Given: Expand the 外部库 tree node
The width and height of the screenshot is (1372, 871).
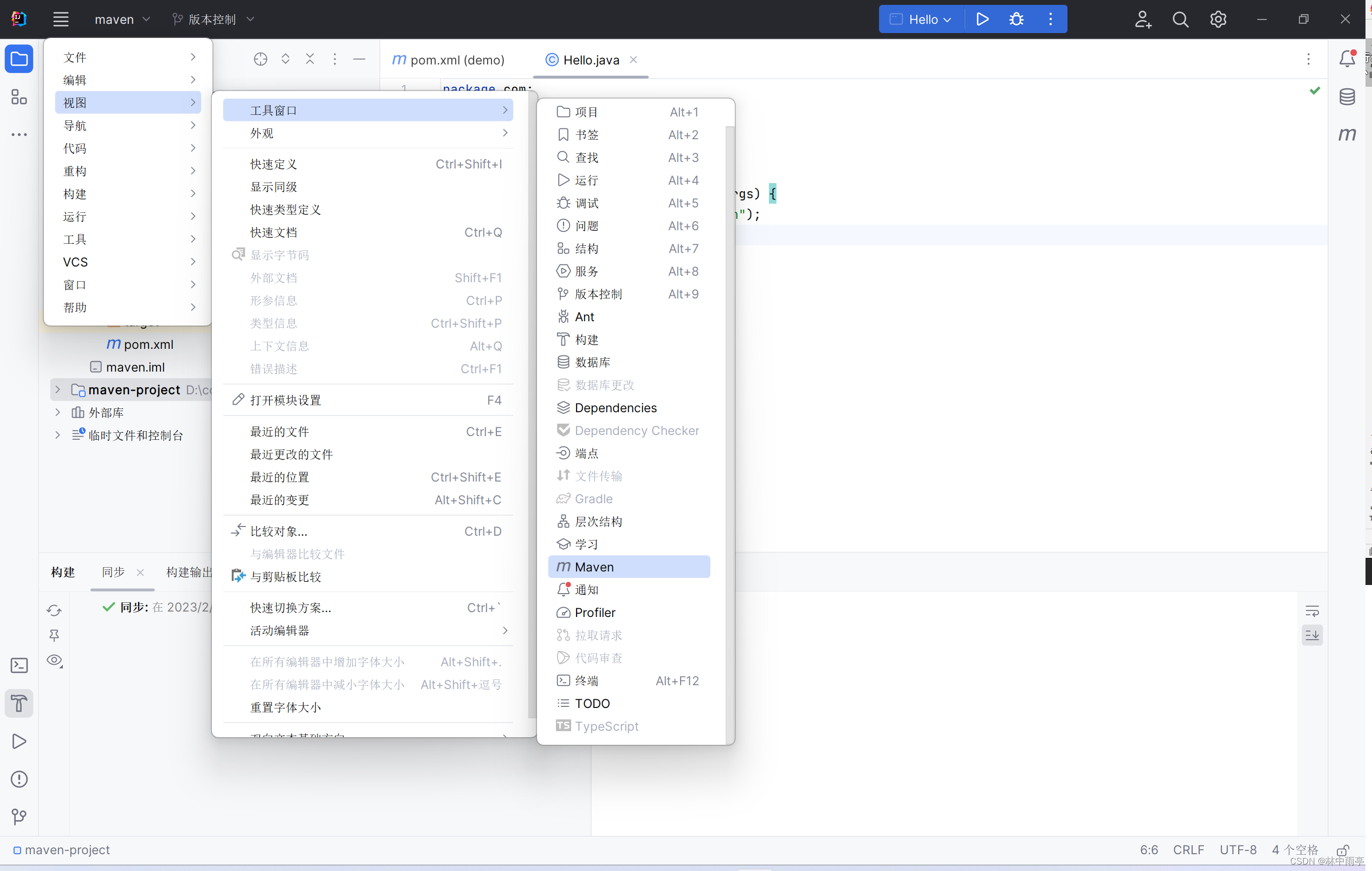Looking at the screenshot, I should coord(57,412).
